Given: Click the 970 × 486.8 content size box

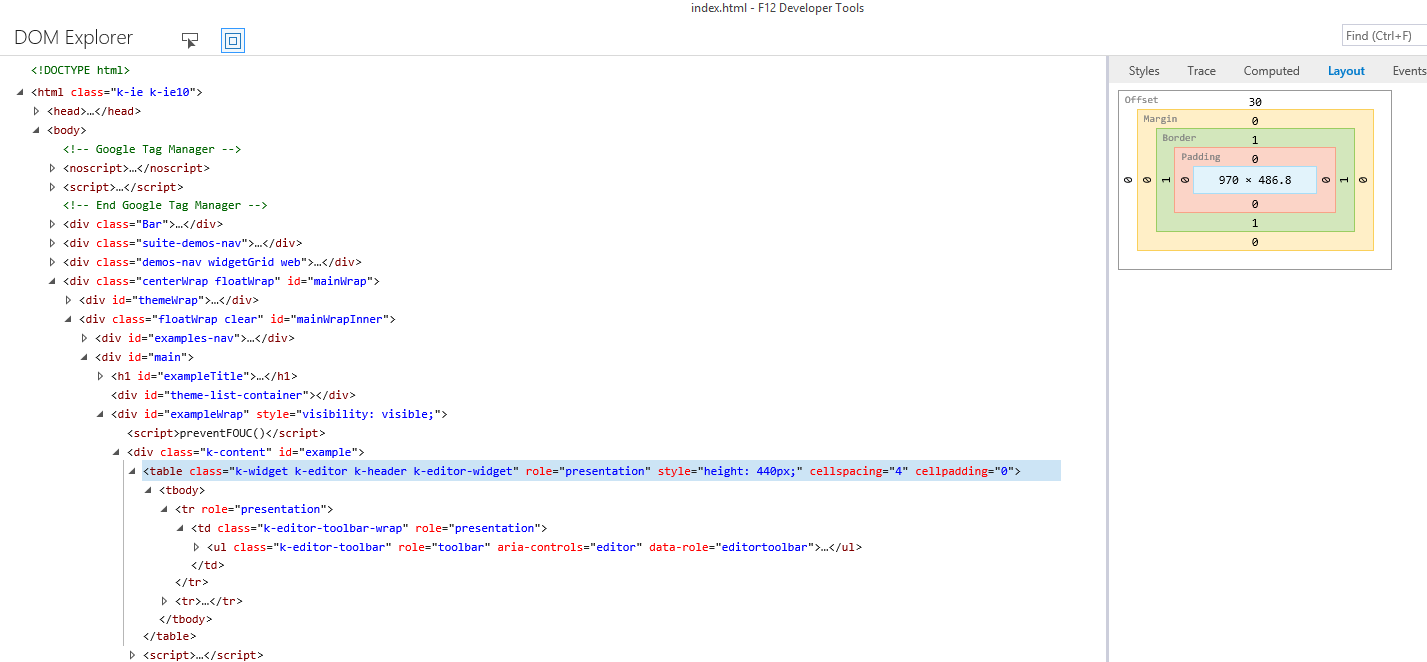Looking at the screenshot, I should 1255,180.
